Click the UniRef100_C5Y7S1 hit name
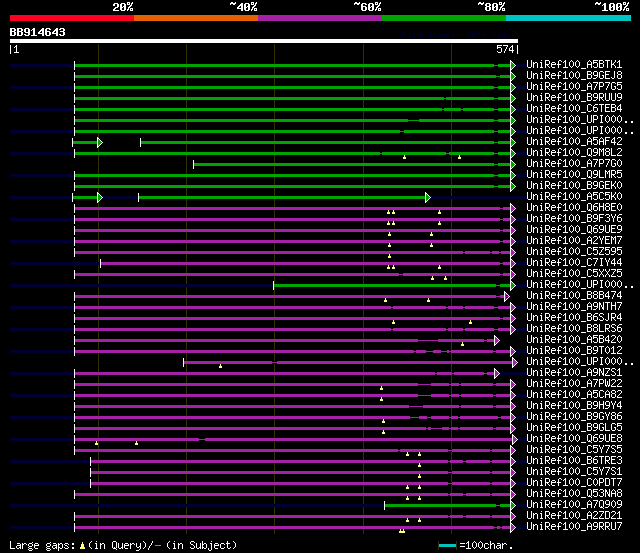 click(x=574, y=472)
